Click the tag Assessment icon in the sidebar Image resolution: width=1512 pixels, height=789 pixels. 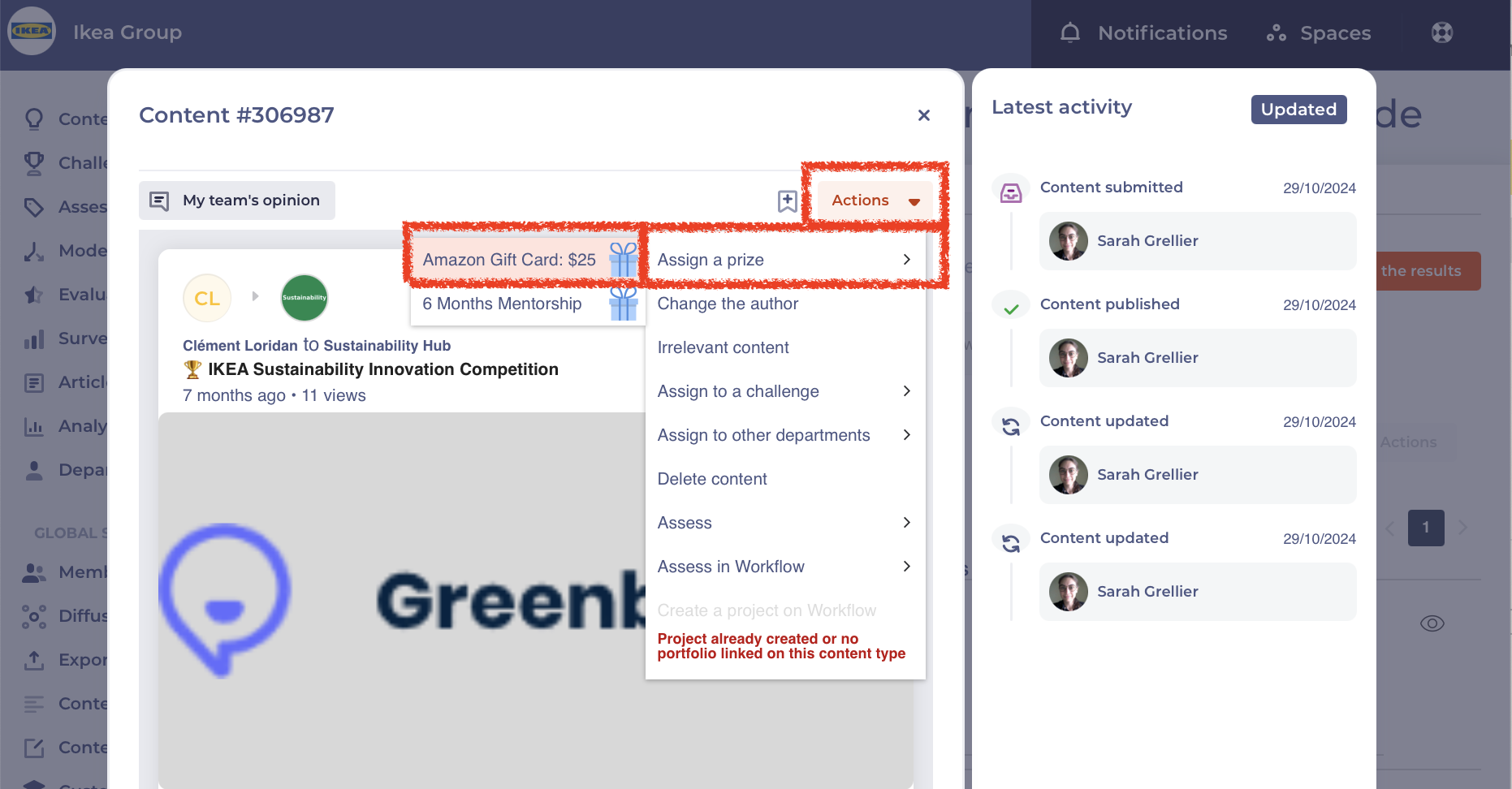click(x=34, y=207)
